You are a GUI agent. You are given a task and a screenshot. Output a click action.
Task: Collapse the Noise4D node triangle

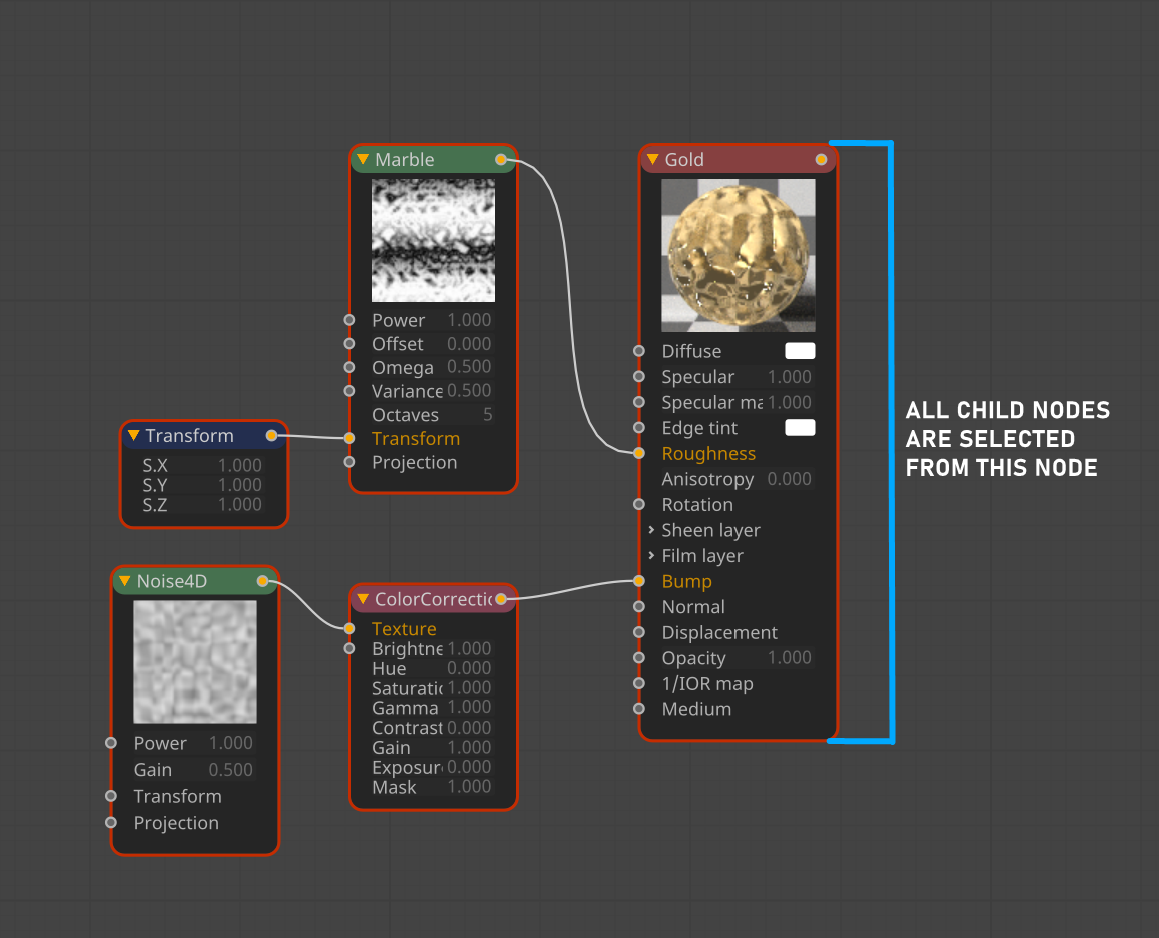tap(125, 581)
